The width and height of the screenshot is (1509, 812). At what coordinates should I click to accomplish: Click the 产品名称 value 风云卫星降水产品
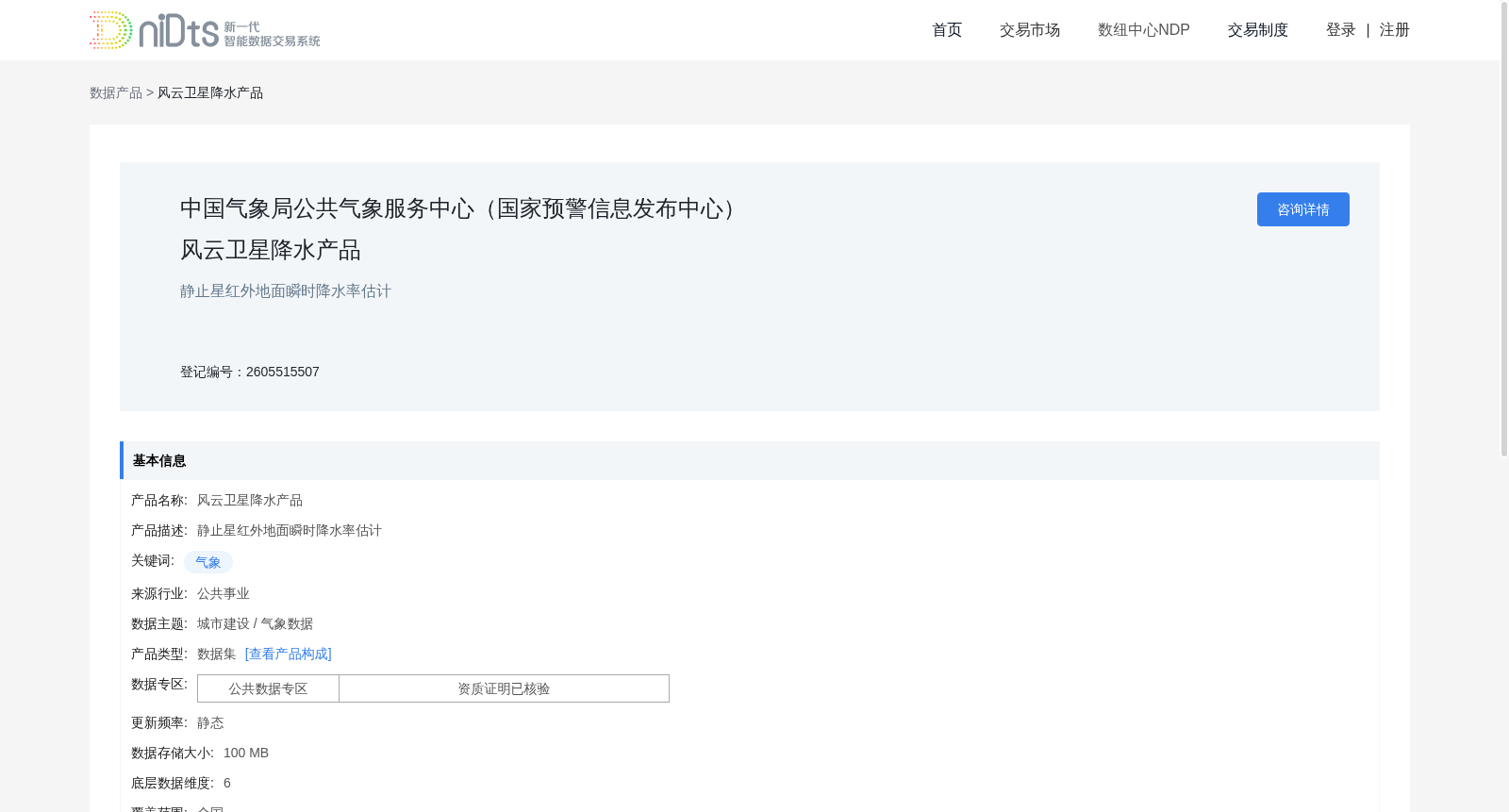click(250, 500)
